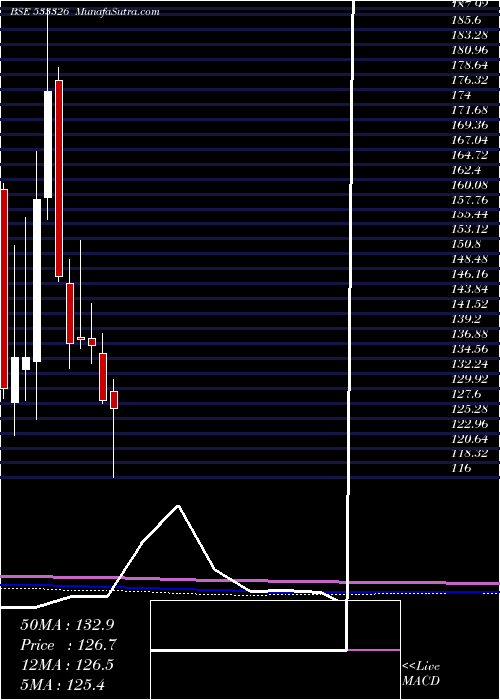Select the 127.6 price label
The height and width of the screenshot is (700, 500).
(x=466, y=394)
